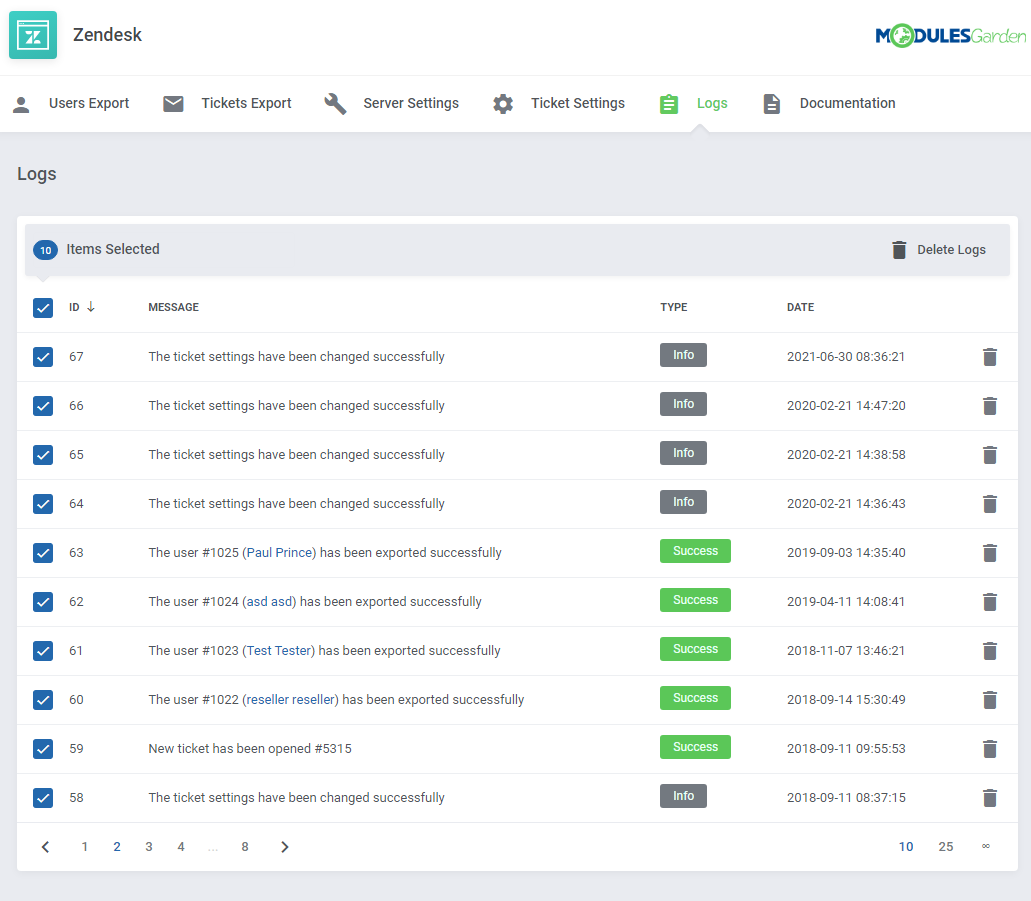The height and width of the screenshot is (901, 1031).
Task: Sort by the TYPE column header
Action: point(674,307)
